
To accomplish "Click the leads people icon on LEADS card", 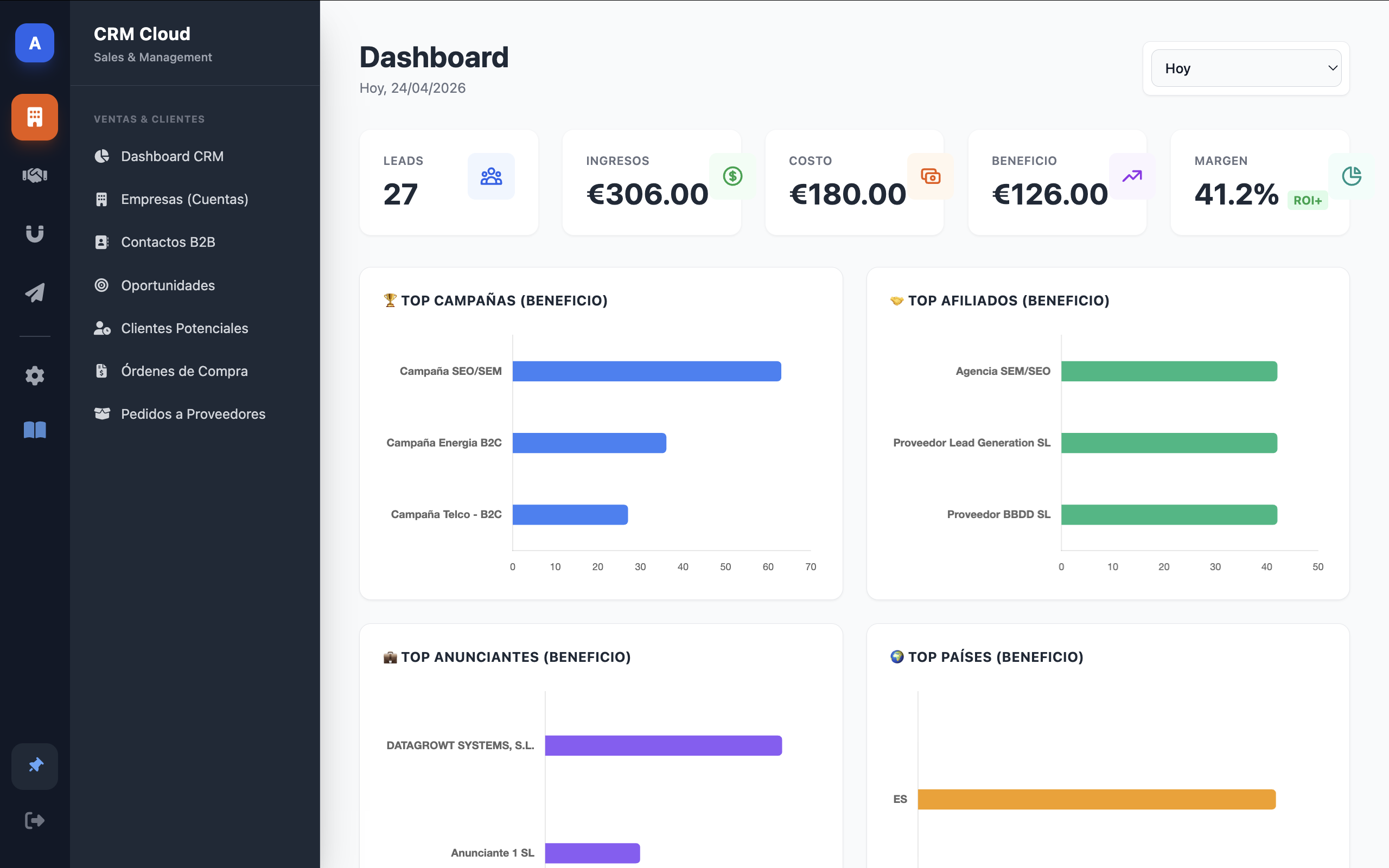I will coord(490,176).
